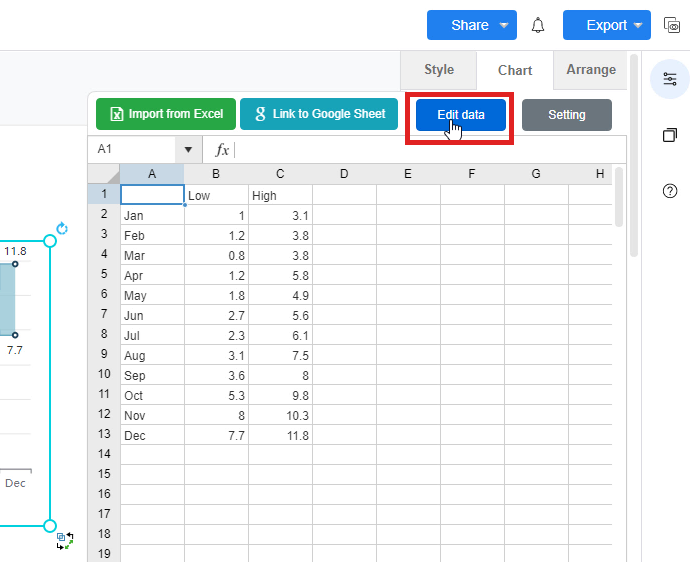Click the spreadsheet select-all corner
This screenshot has width=690, height=562.
[x=104, y=174]
